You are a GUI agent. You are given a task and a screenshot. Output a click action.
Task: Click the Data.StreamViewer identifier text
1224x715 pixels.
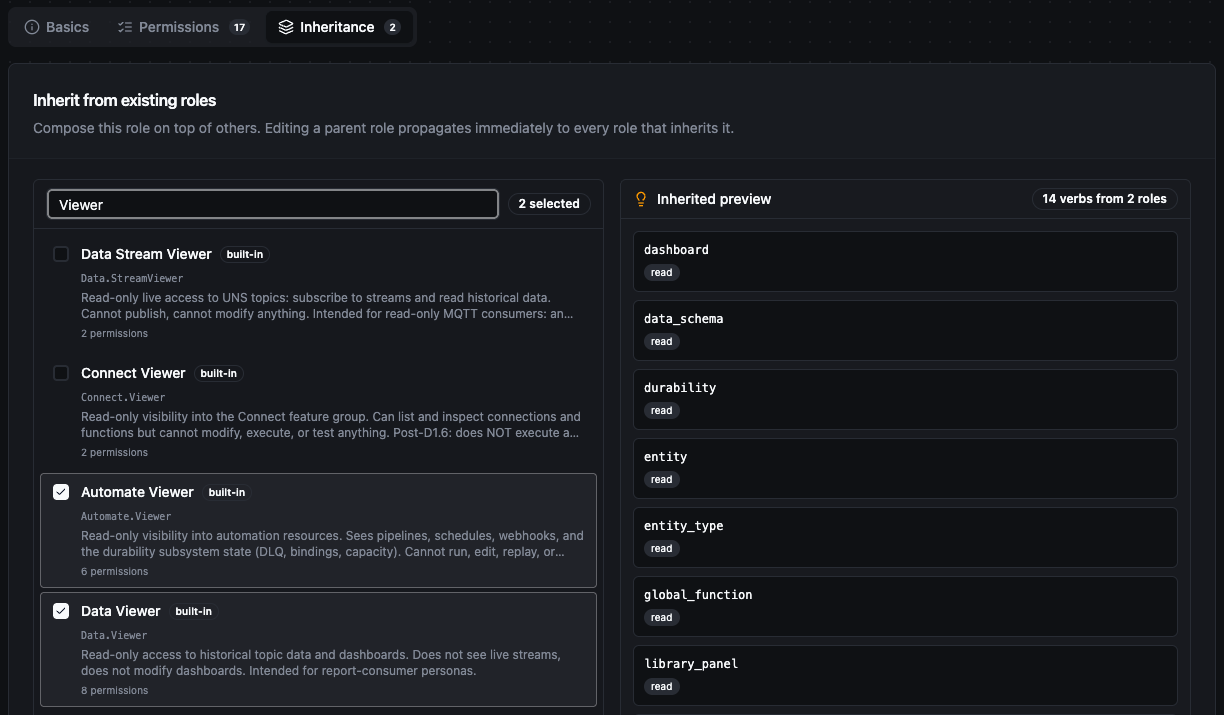(x=132, y=278)
